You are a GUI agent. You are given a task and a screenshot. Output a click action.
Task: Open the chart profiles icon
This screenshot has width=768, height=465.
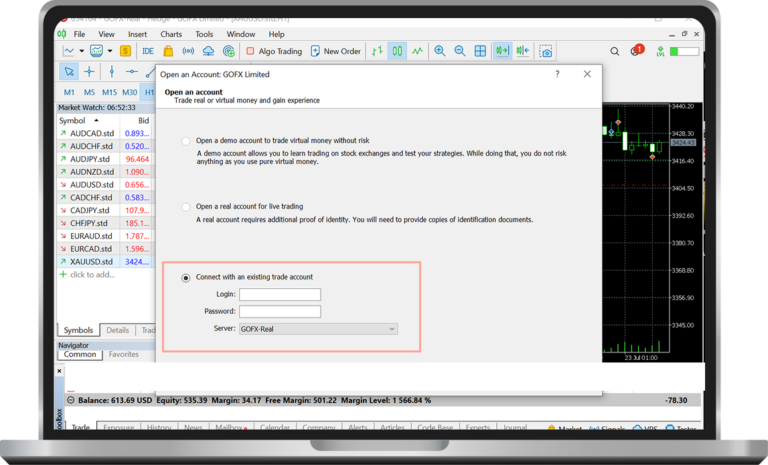tap(96, 51)
